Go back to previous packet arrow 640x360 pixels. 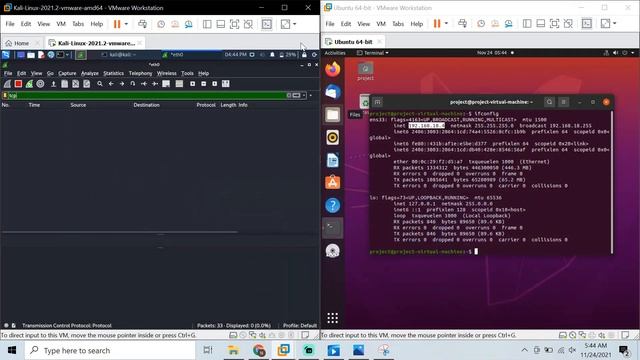pyautogui.click(x=111, y=84)
